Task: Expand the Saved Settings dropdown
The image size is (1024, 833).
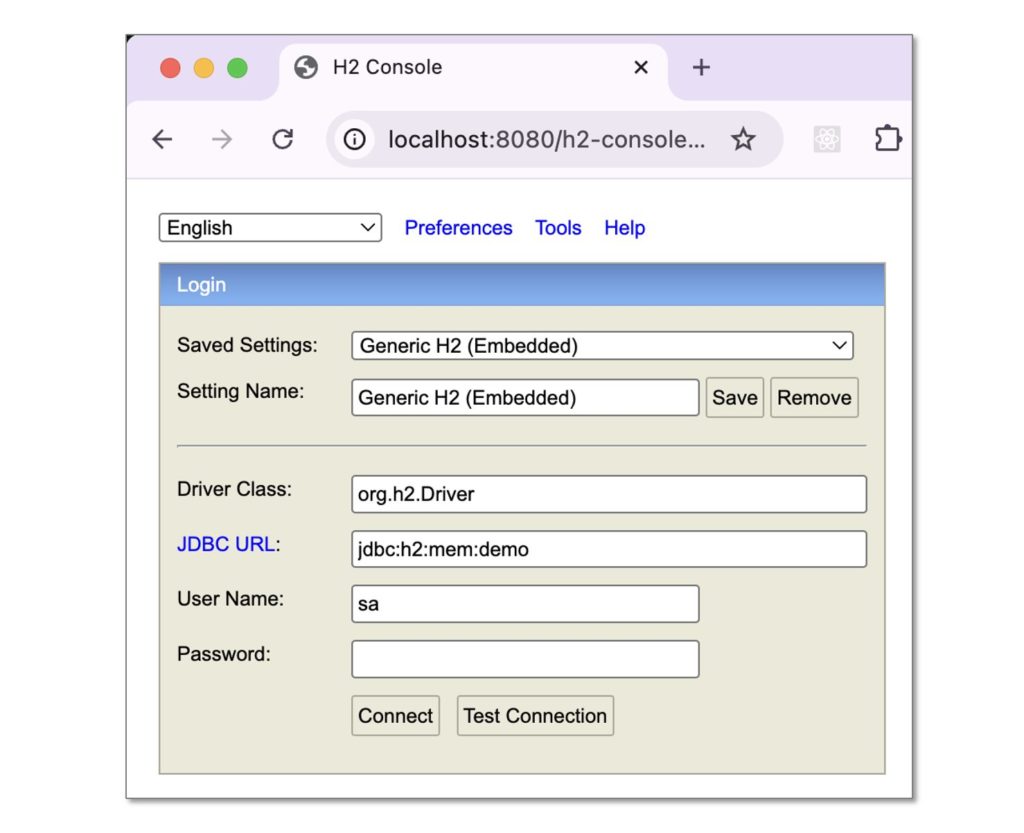Action: 602,346
